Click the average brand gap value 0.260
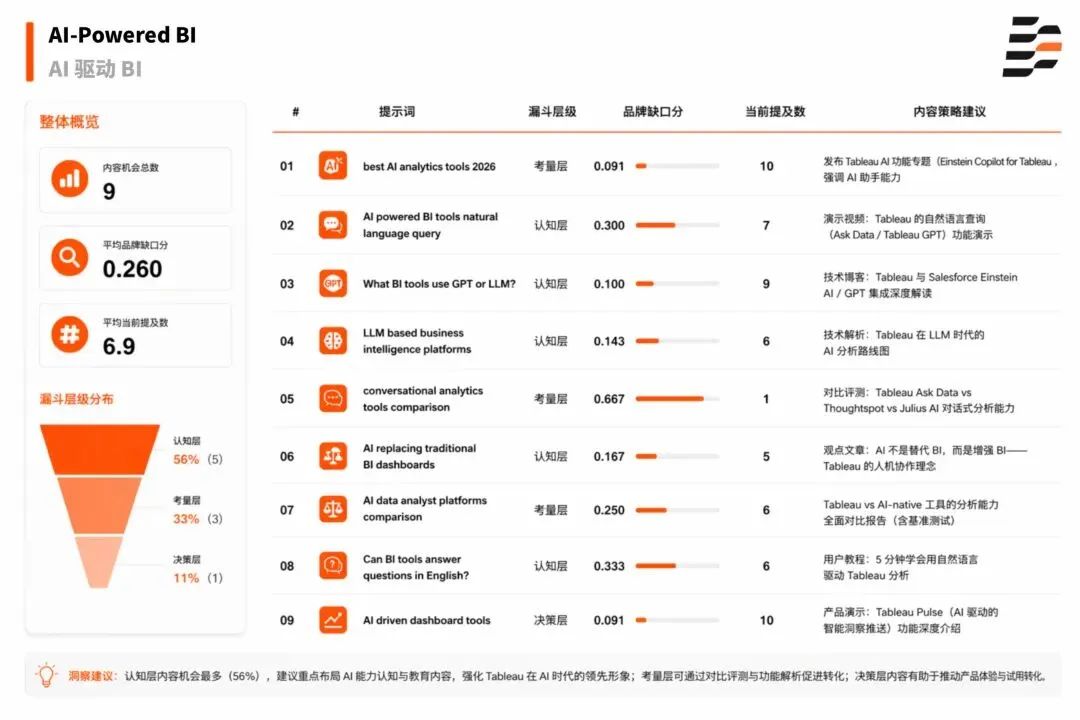 [132, 269]
